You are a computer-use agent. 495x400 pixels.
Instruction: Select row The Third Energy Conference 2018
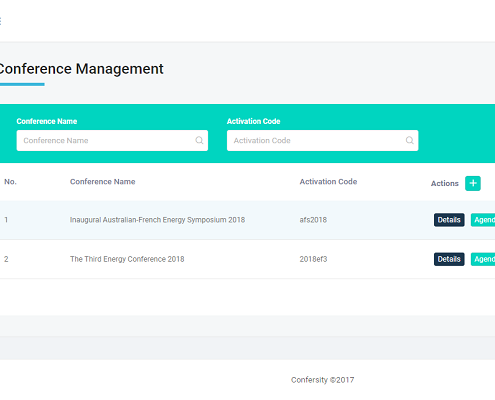tap(247, 259)
